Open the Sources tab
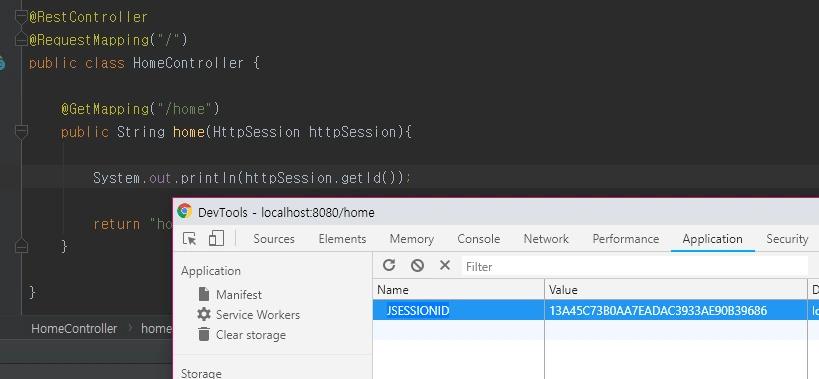This screenshot has width=819, height=379. pyautogui.click(x=274, y=239)
